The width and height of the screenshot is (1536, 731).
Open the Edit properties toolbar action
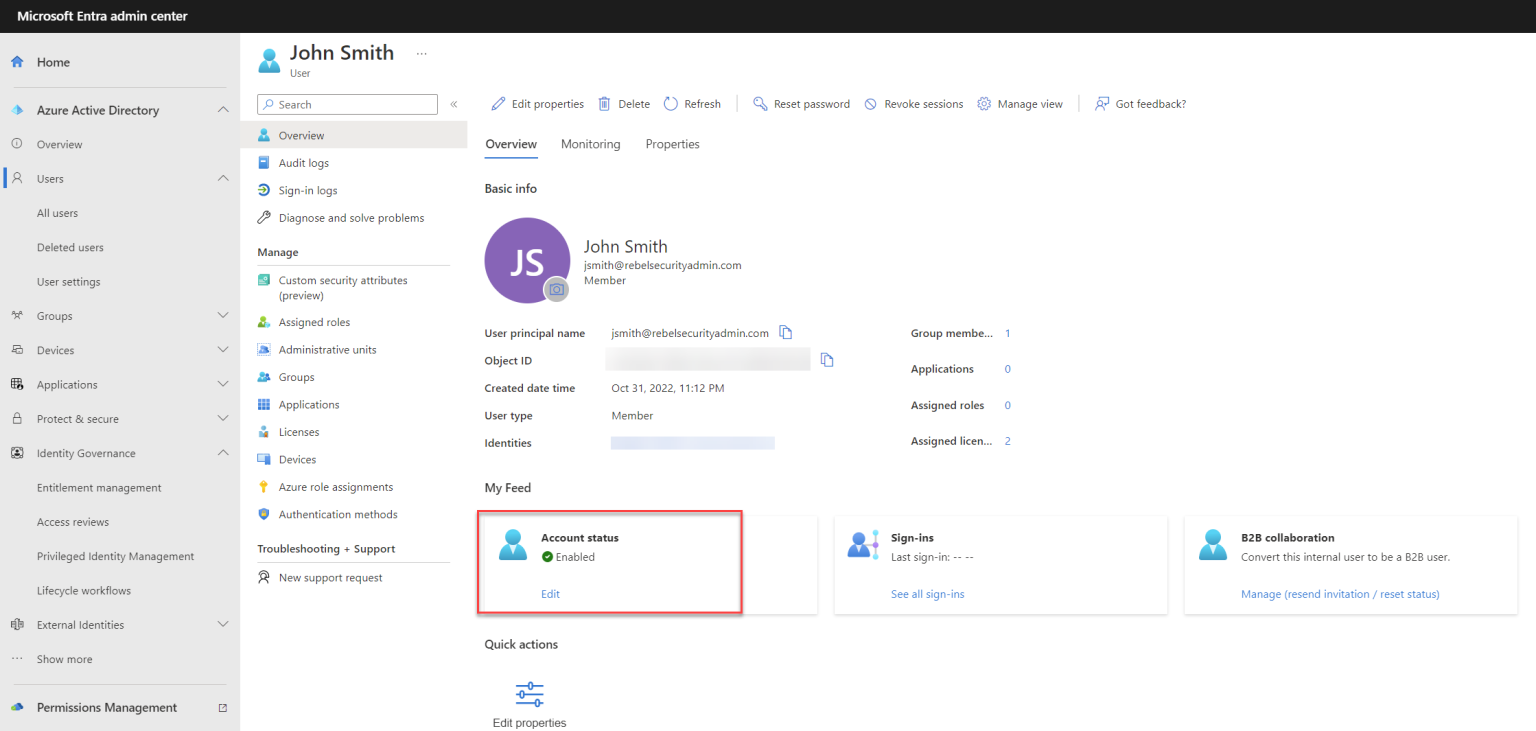point(537,103)
